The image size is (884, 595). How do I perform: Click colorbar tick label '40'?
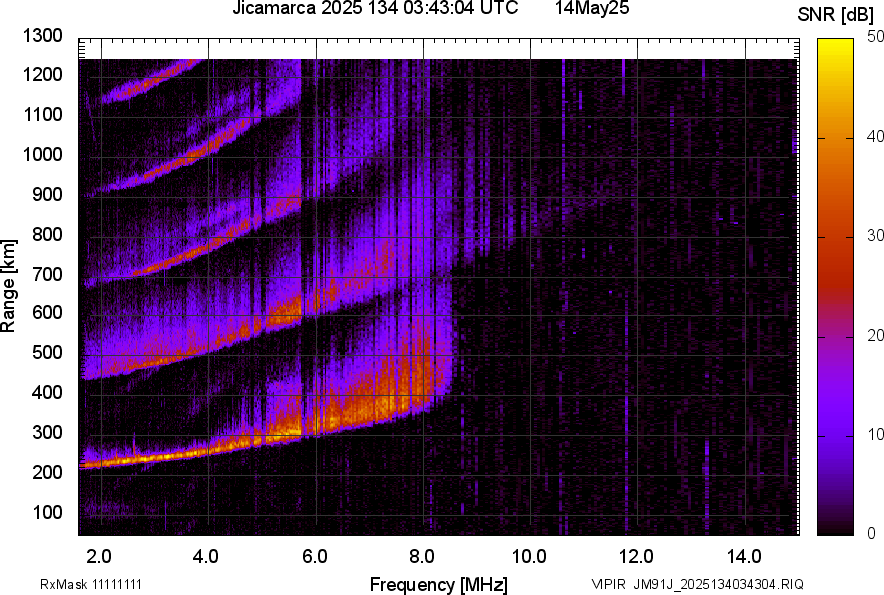point(875,136)
